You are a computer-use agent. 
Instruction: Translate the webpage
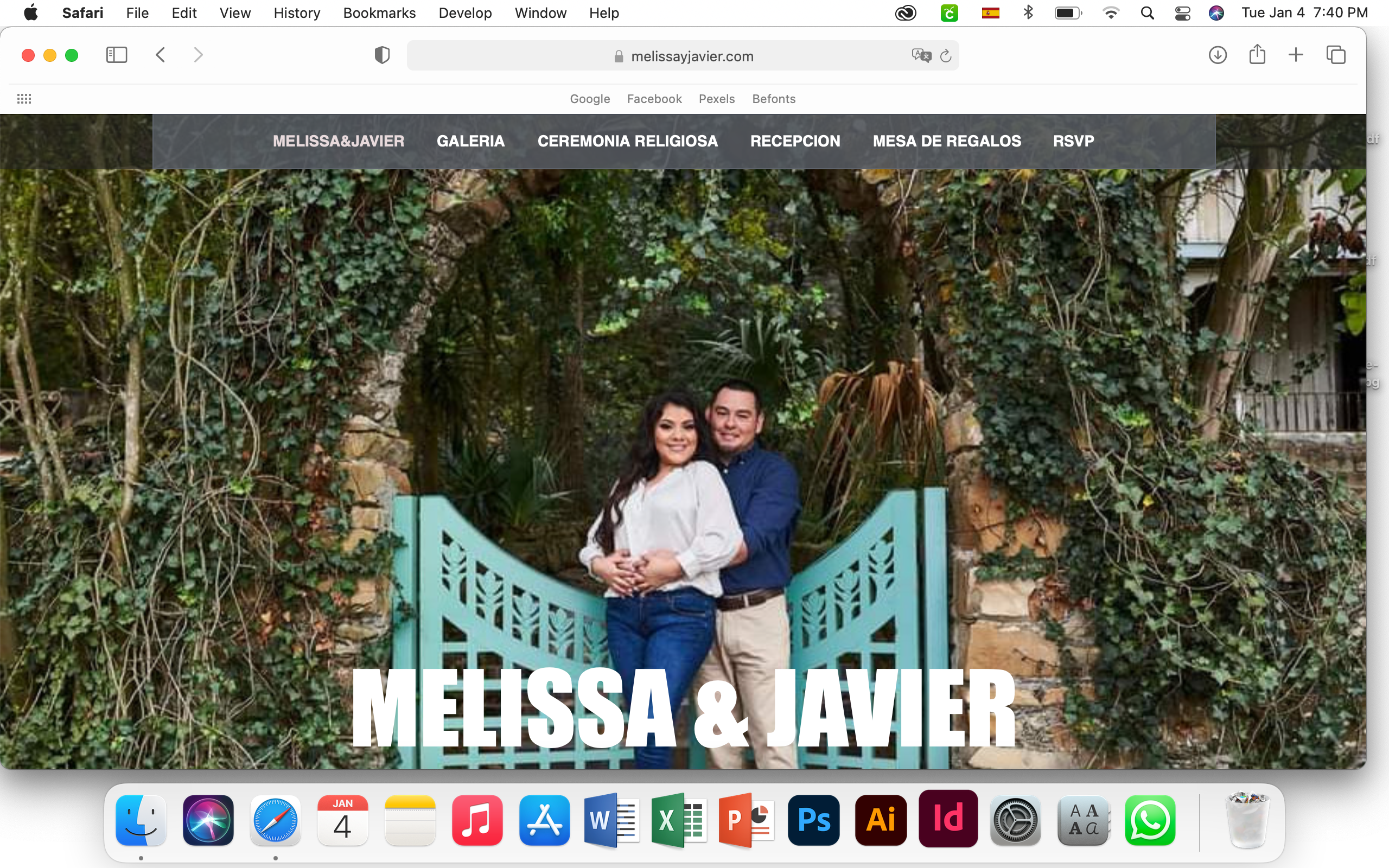(x=921, y=55)
